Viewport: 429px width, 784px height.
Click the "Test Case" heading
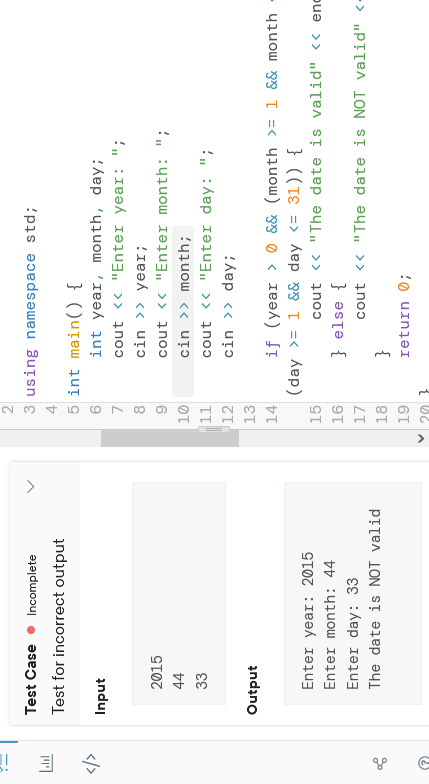30,678
